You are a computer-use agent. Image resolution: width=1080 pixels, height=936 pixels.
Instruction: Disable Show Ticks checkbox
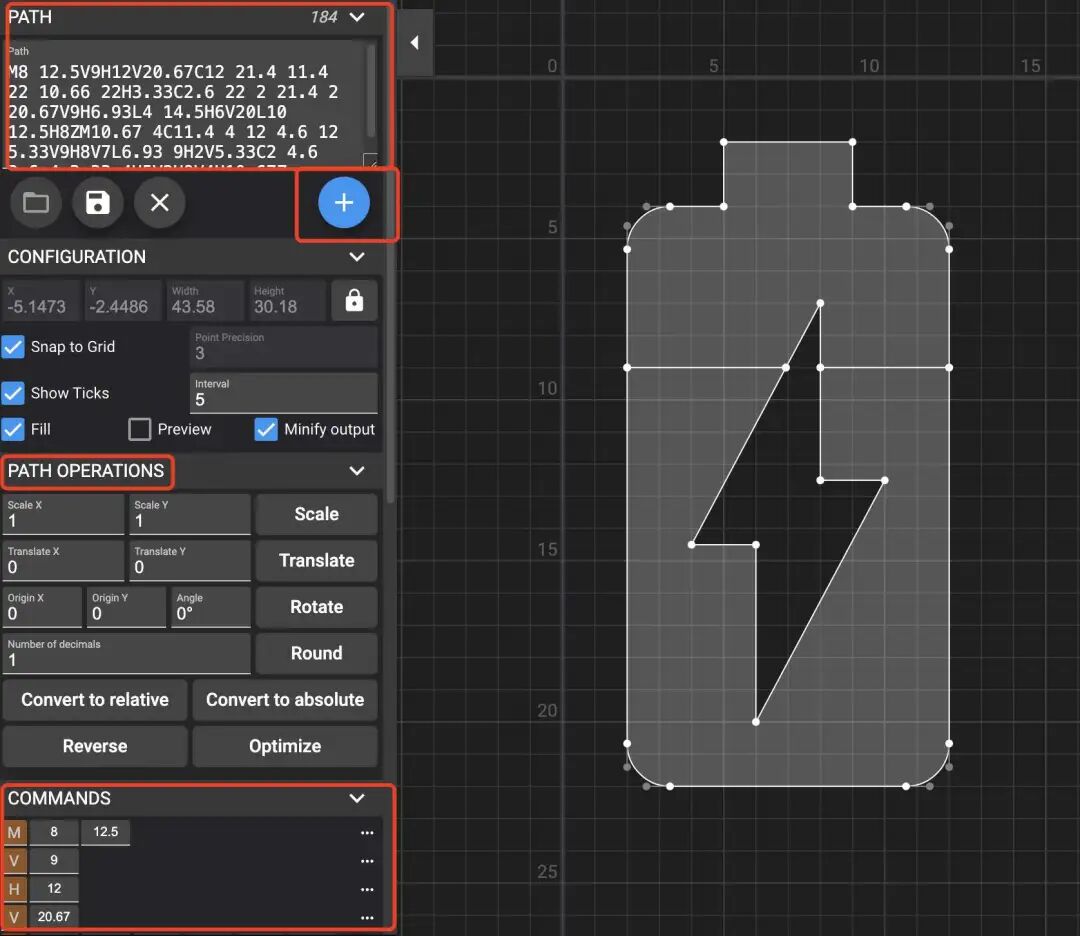13,393
